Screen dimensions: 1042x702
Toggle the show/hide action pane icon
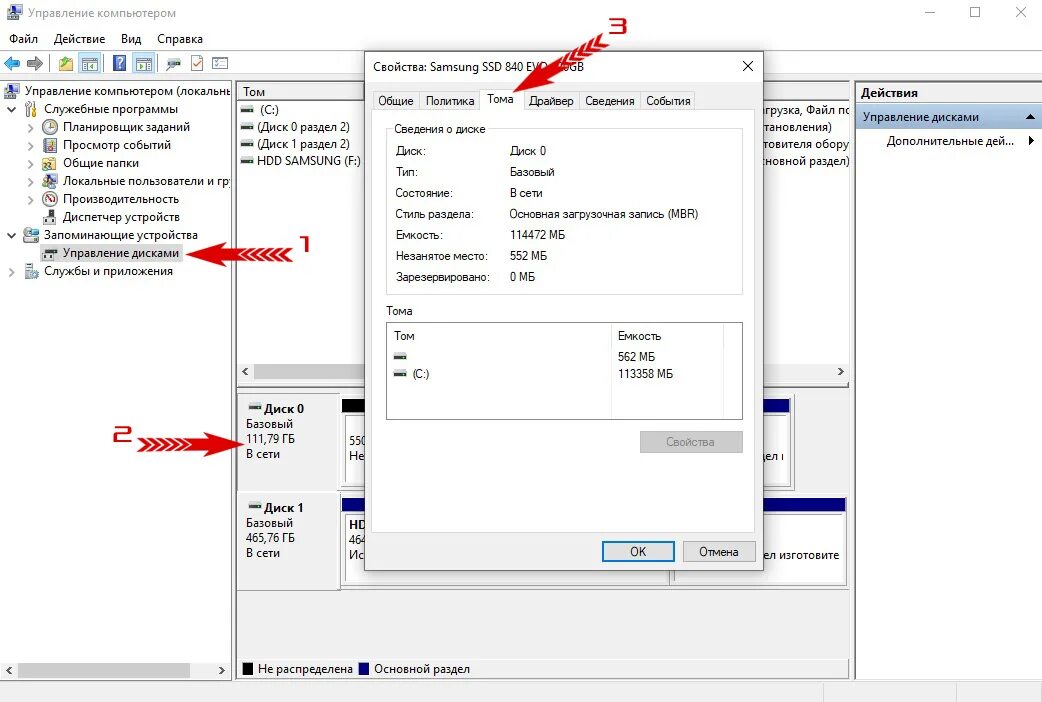tap(144, 64)
